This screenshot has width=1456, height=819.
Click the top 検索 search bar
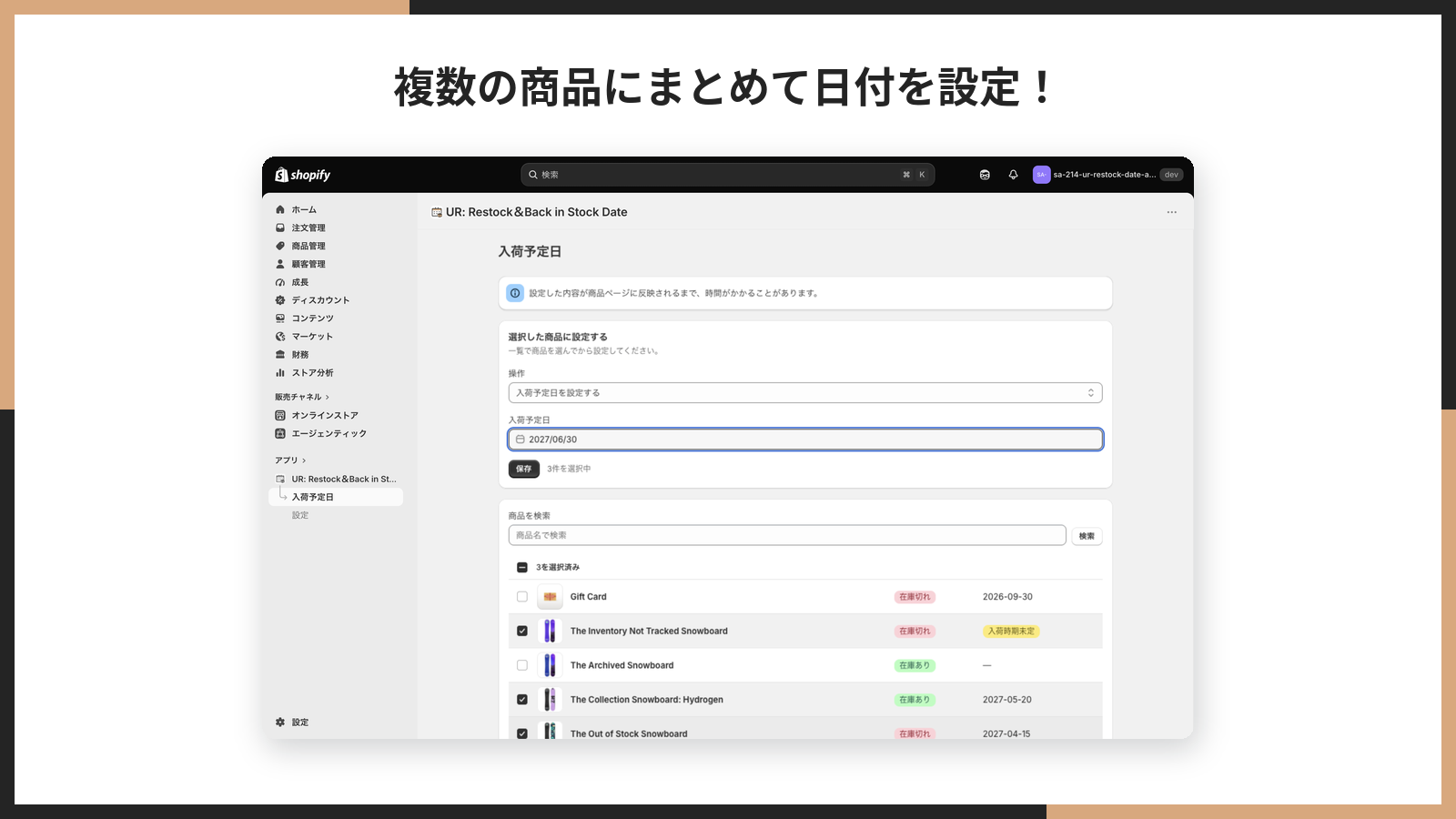coord(727,175)
